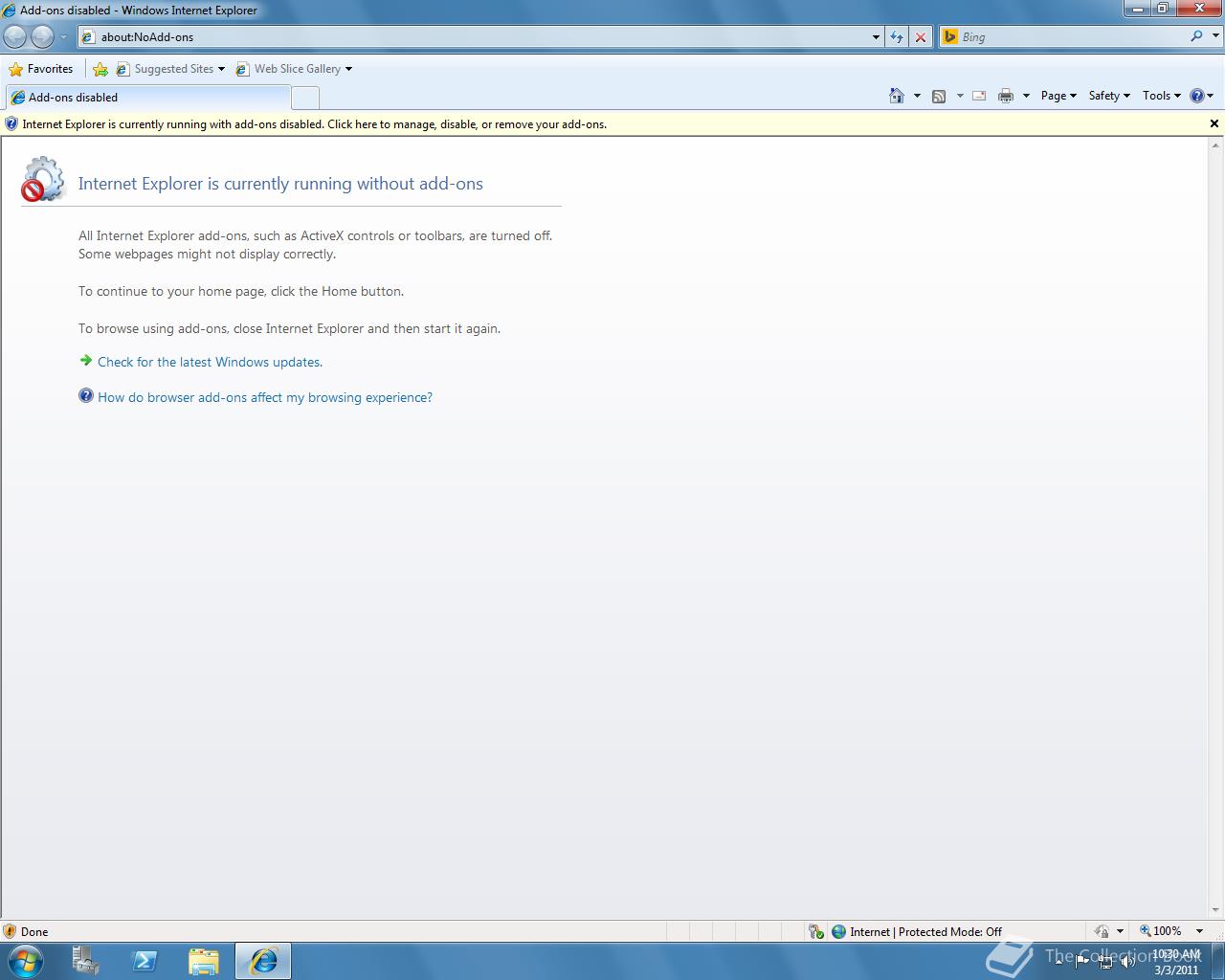Open the Page menu
The height and width of the screenshot is (980, 1225).
(x=1058, y=96)
